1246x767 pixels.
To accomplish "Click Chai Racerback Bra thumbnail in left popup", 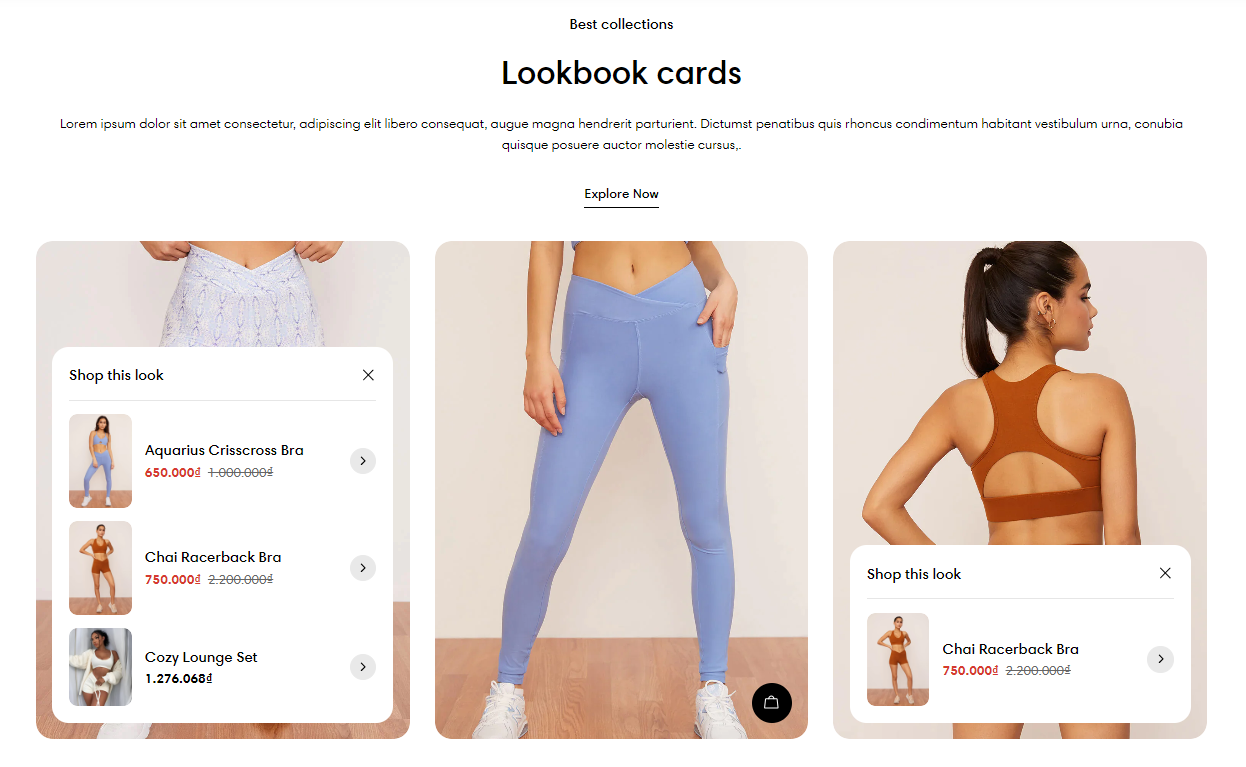I will click(100, 568).
